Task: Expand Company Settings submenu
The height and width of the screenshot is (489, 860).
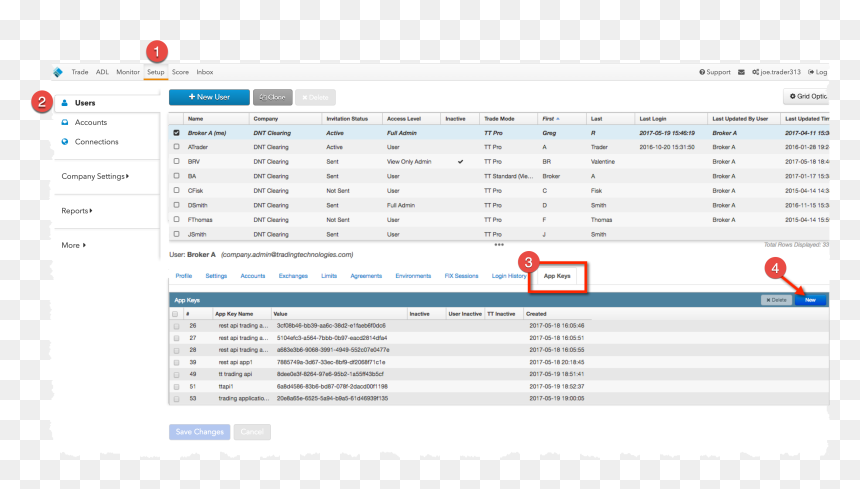Action: [x=95, y=176]
